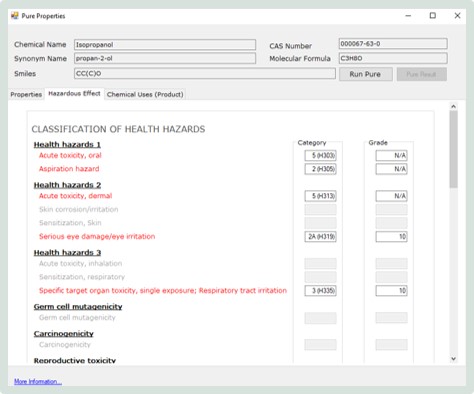Click the empty Sensitization, Skin category box

coord(320,223)
